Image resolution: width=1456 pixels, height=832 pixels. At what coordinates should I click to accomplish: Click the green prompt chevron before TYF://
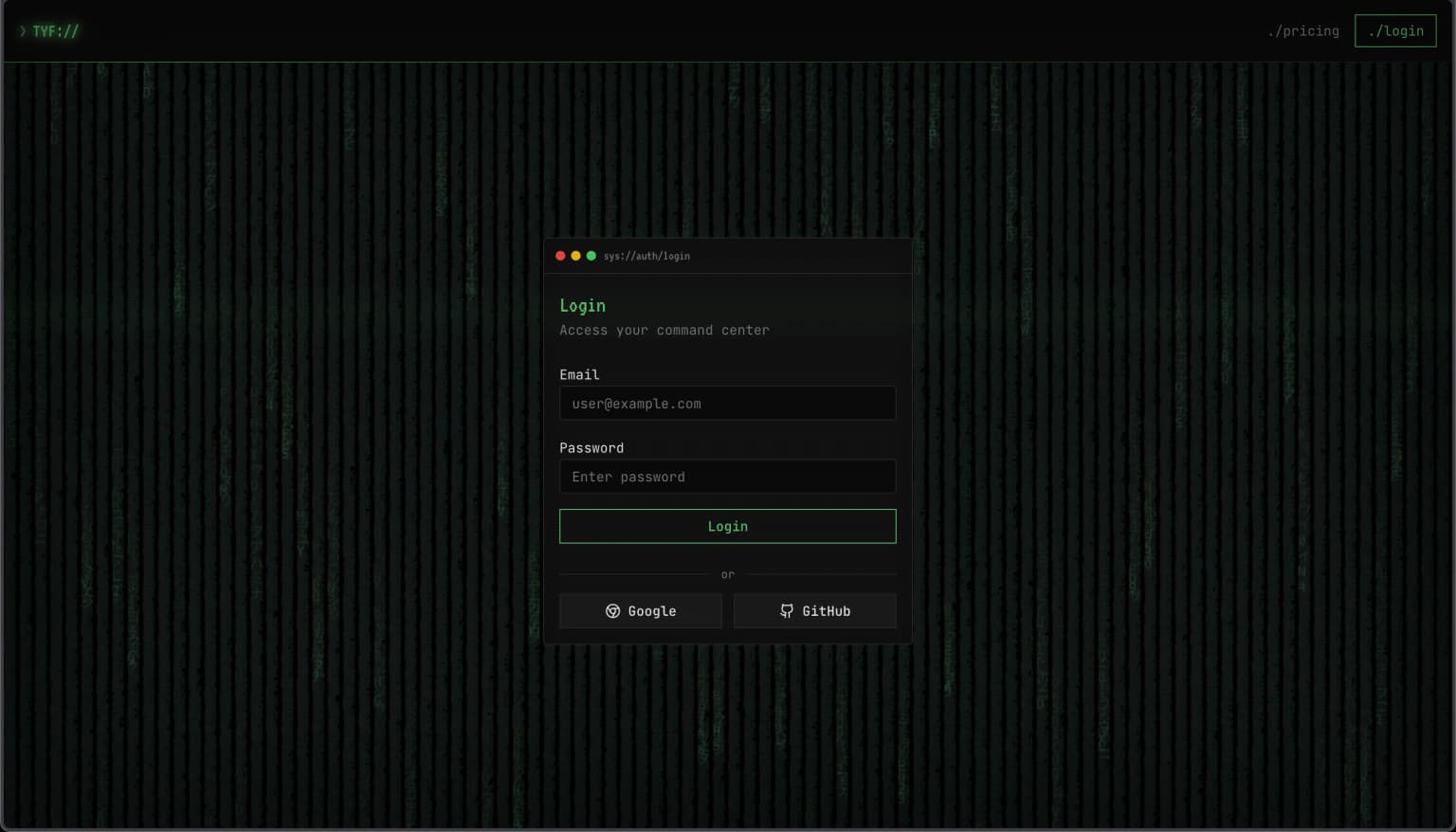click(x=23, y=30)
